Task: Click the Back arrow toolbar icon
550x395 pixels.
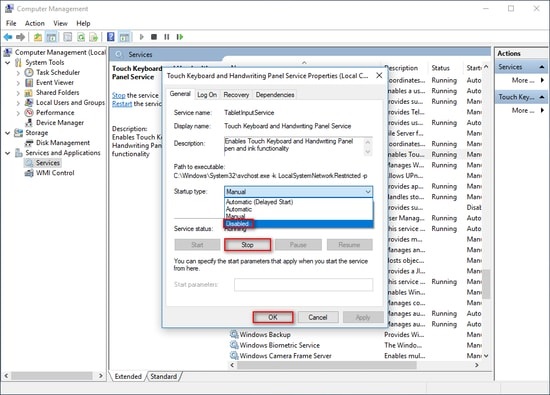Action: (8, 37)
